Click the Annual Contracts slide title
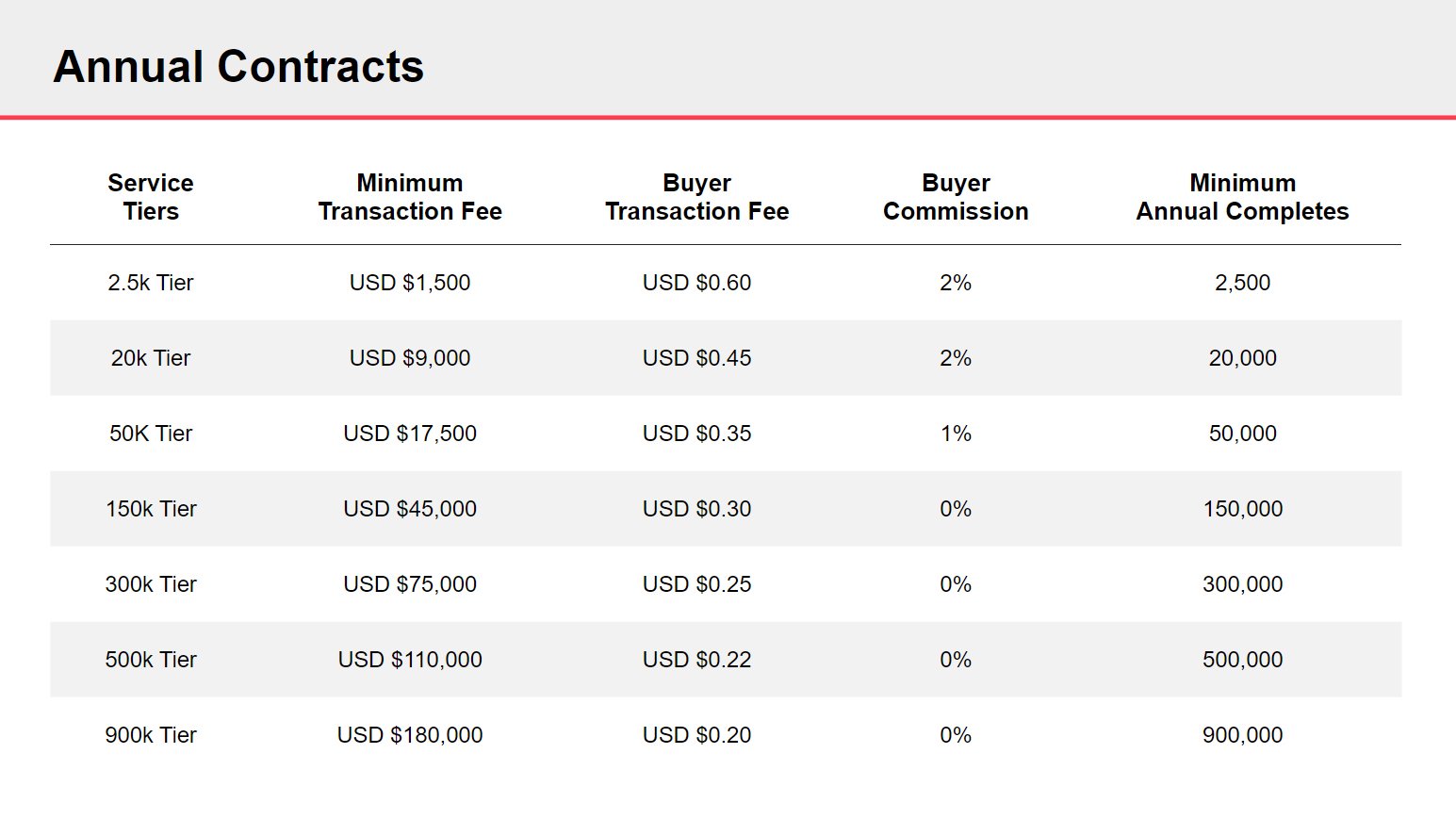 238,67
